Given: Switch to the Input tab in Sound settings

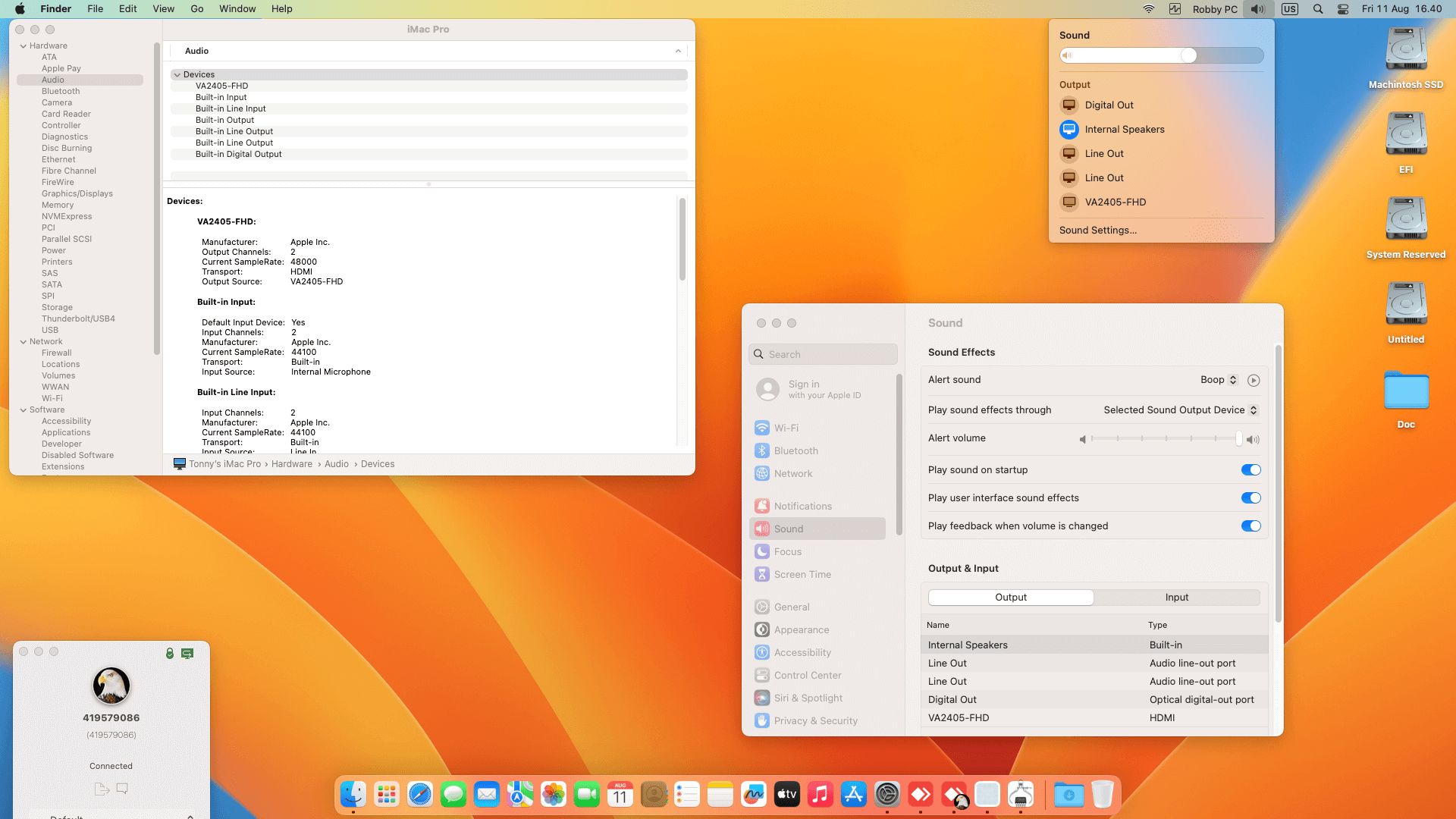Looking at the screenshot, I should click(x=1177, y=598).
